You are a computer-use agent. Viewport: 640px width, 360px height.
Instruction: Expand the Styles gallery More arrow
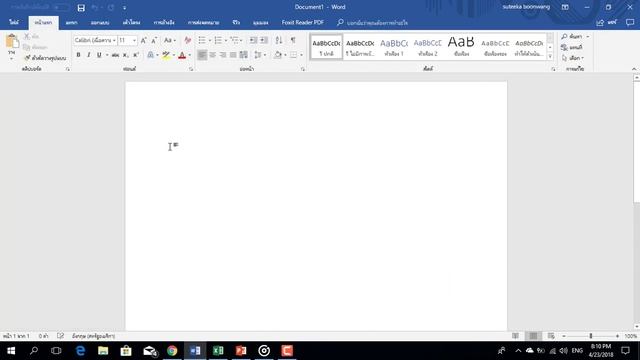pyautogui.click(x=550, y=56)
